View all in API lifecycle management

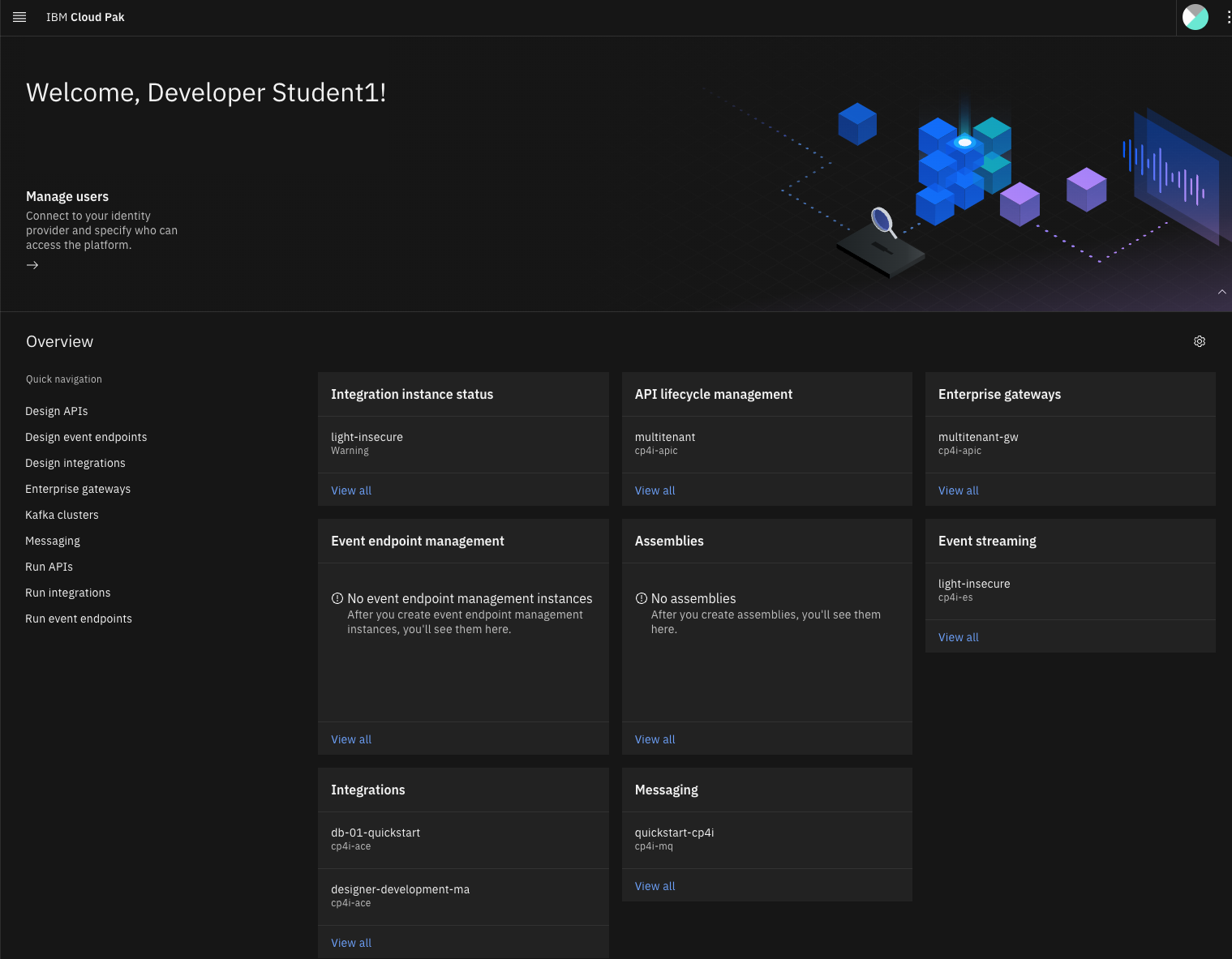[x=655, y=490]
